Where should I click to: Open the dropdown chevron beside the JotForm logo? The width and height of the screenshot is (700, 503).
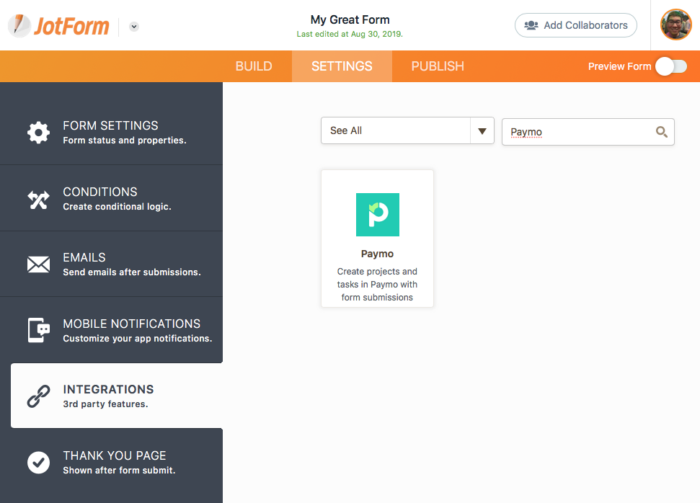(133, 26)
